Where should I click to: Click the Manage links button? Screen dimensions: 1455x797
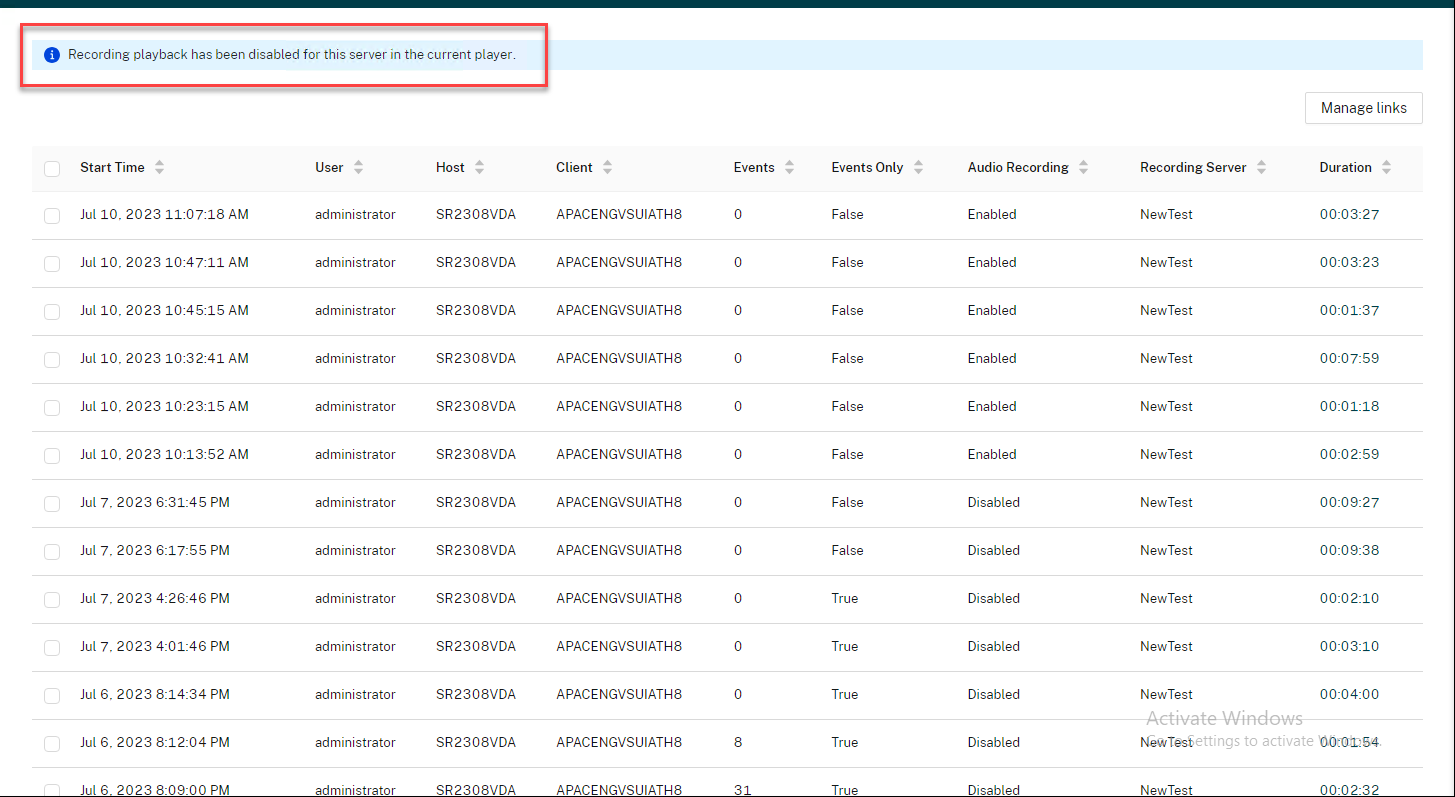click(x=1363, y=108)
